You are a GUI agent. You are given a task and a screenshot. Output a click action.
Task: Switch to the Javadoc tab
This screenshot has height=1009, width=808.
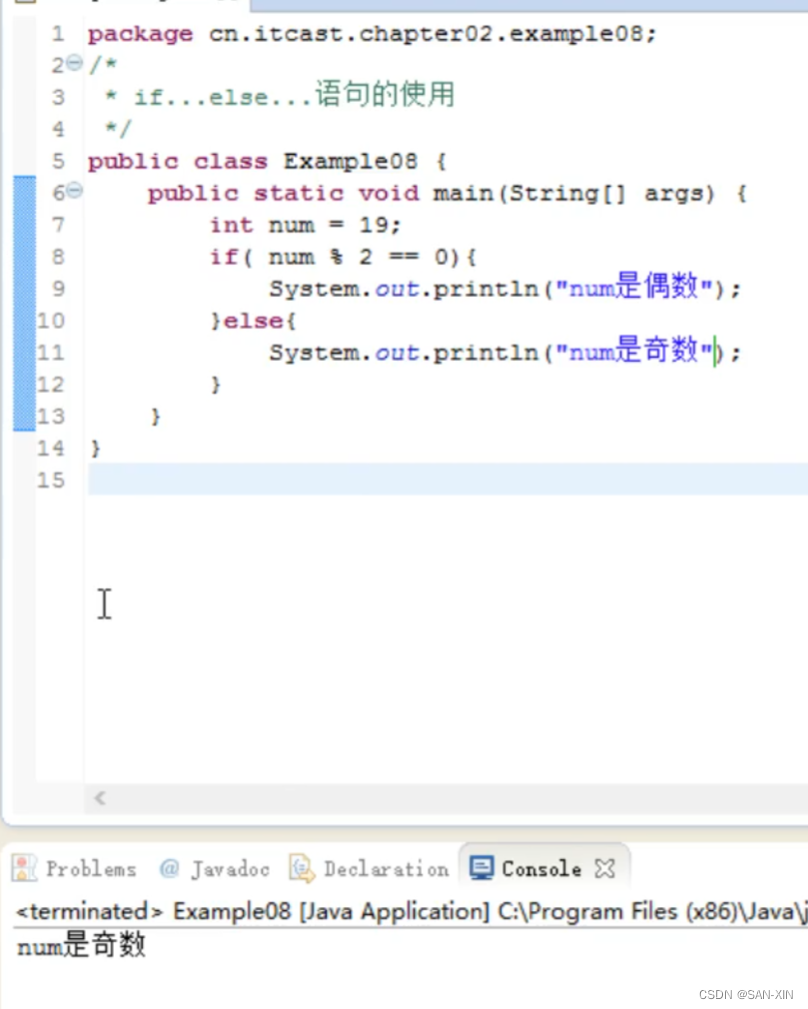click(x=215, y=868)
